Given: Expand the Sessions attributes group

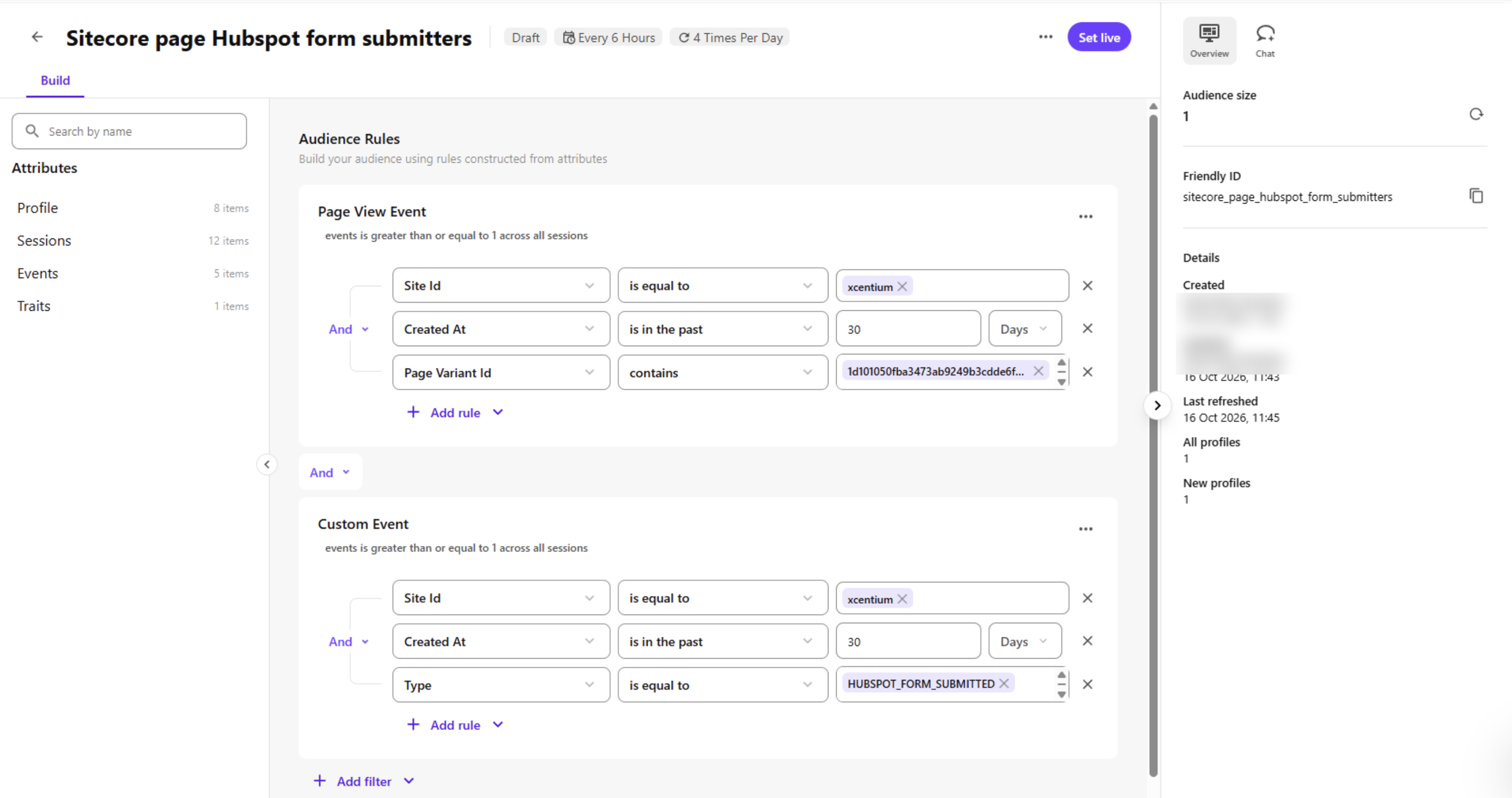Looking at the screenshot, I should 133,241.
